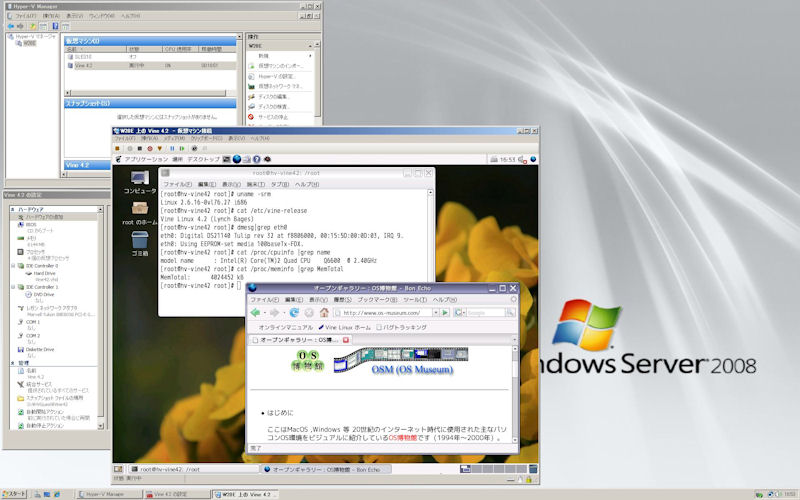Click the help icon in Hyper-V Manager toolbar
The width and height of the screenshot is (800, 500).
tap(55, 26)
